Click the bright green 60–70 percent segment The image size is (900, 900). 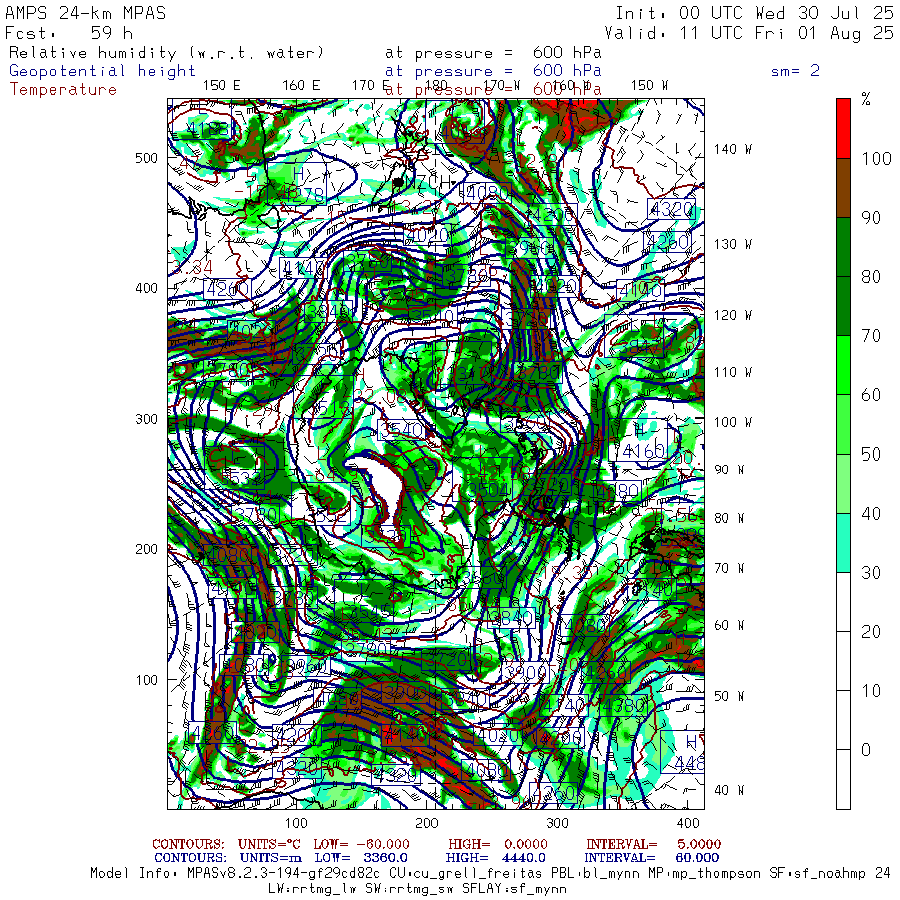(x=843, y=365)
